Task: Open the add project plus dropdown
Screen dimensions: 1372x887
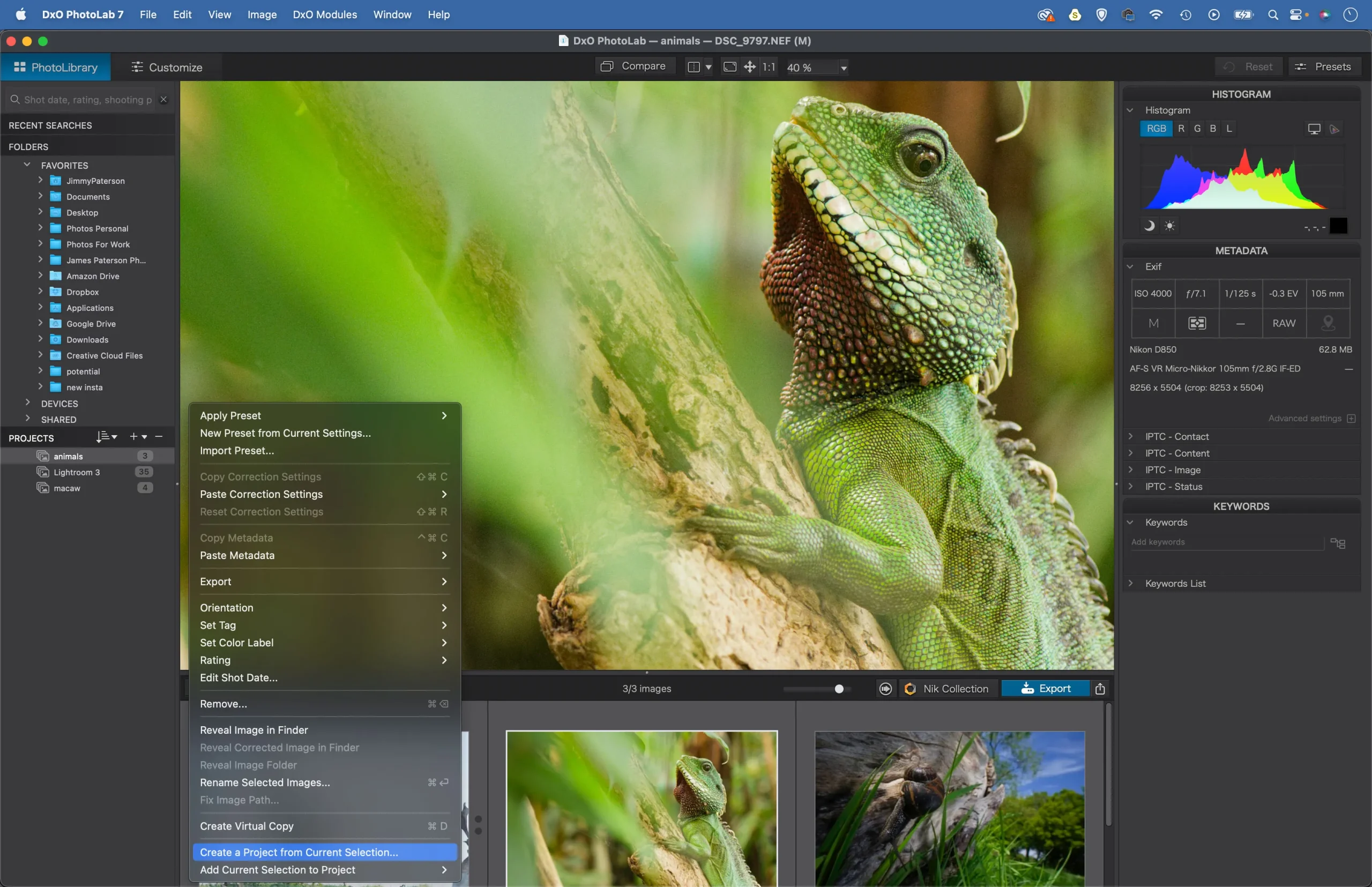Action: coord(138,437)
